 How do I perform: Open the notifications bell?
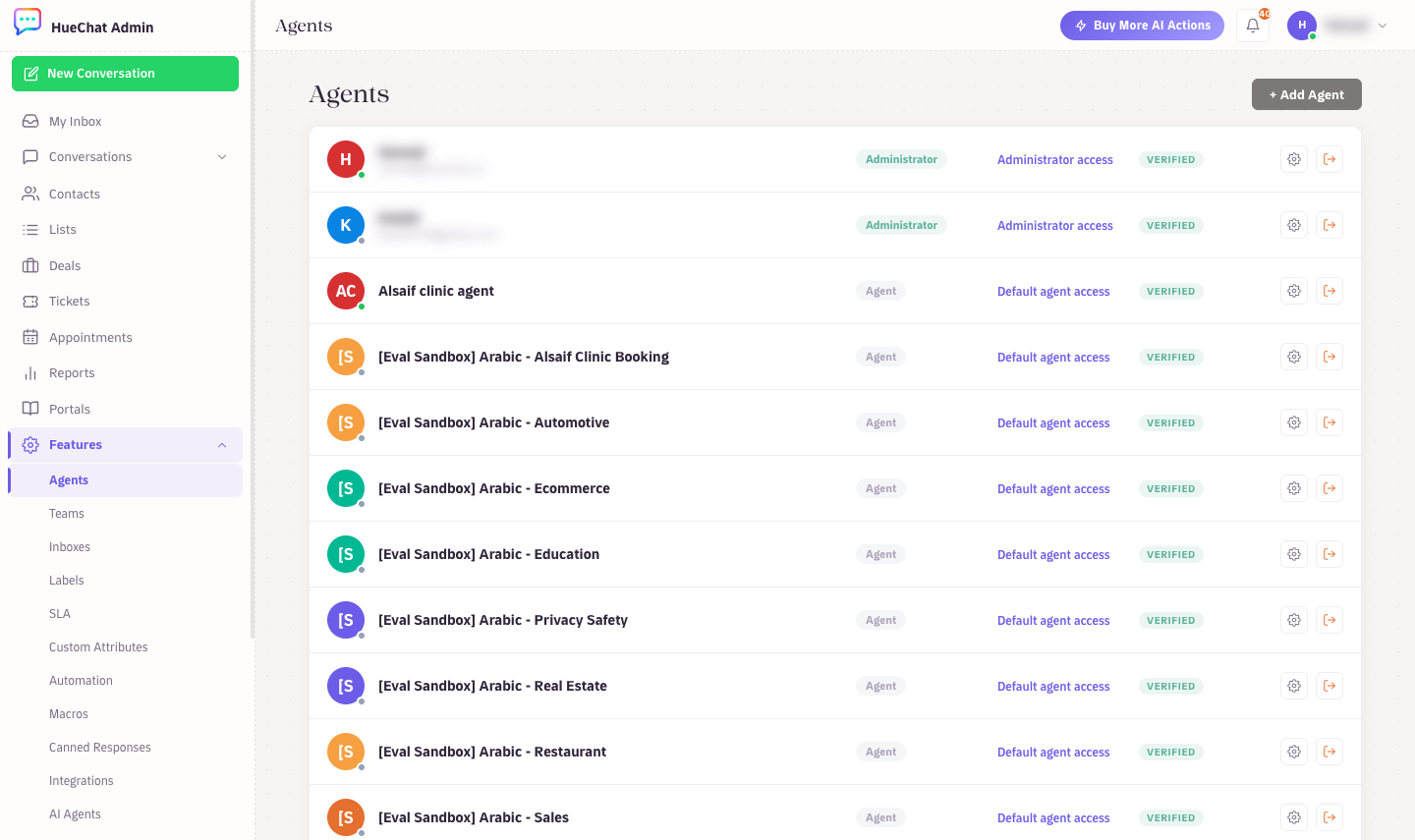tap(1253, 26)
